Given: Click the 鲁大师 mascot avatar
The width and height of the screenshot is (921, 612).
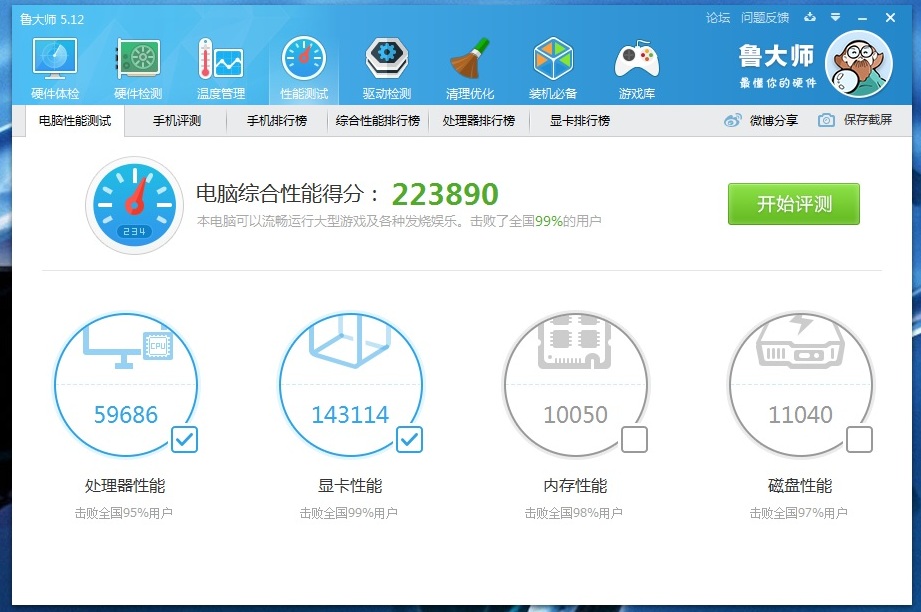Looking at the screenshot, I should (859, 64).
